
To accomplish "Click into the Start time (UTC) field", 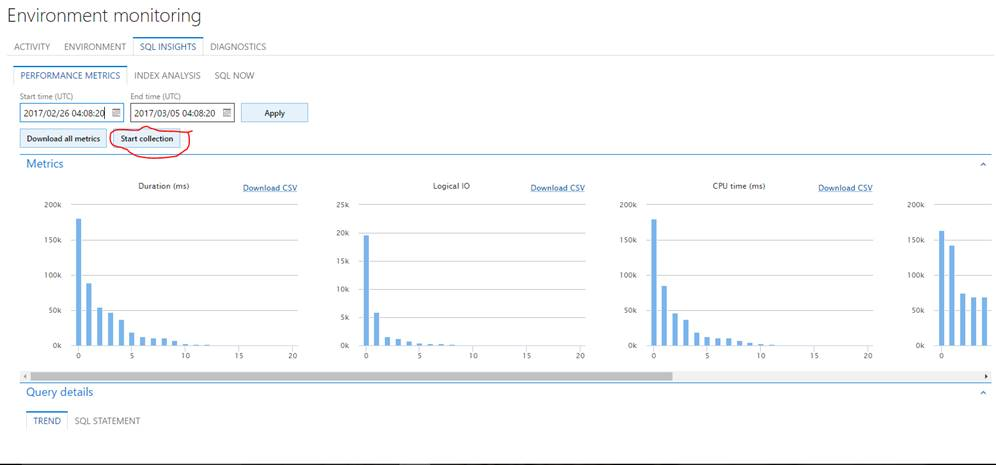I will coord(63,113).
